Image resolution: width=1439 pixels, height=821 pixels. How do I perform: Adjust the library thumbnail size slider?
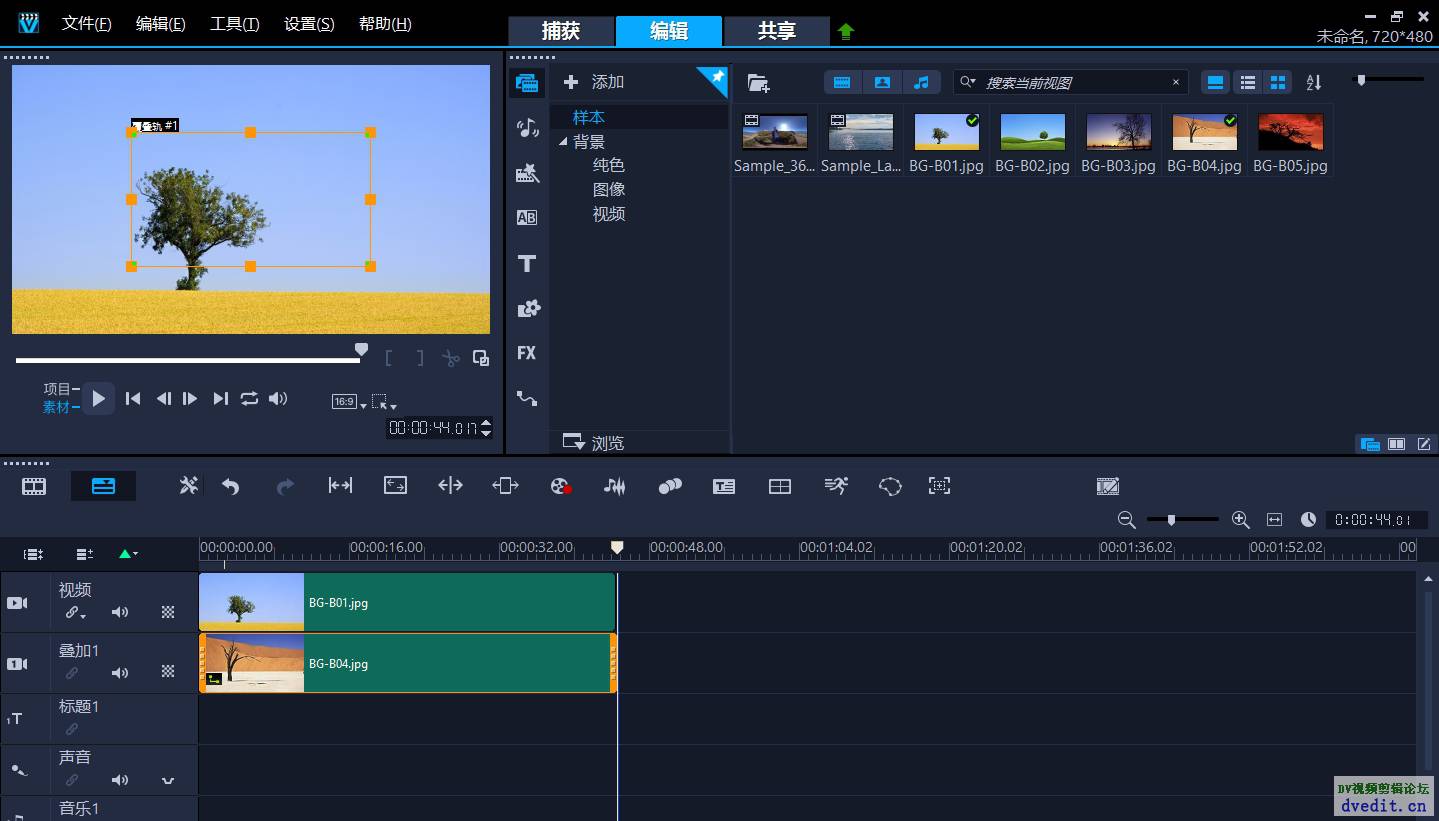(1360, 80)
